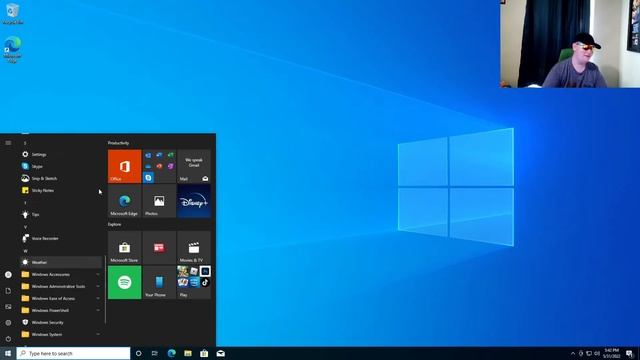Launch Skype from the app list
The height and width of the screenshot is (360, 640).
(x=61, y=166)
